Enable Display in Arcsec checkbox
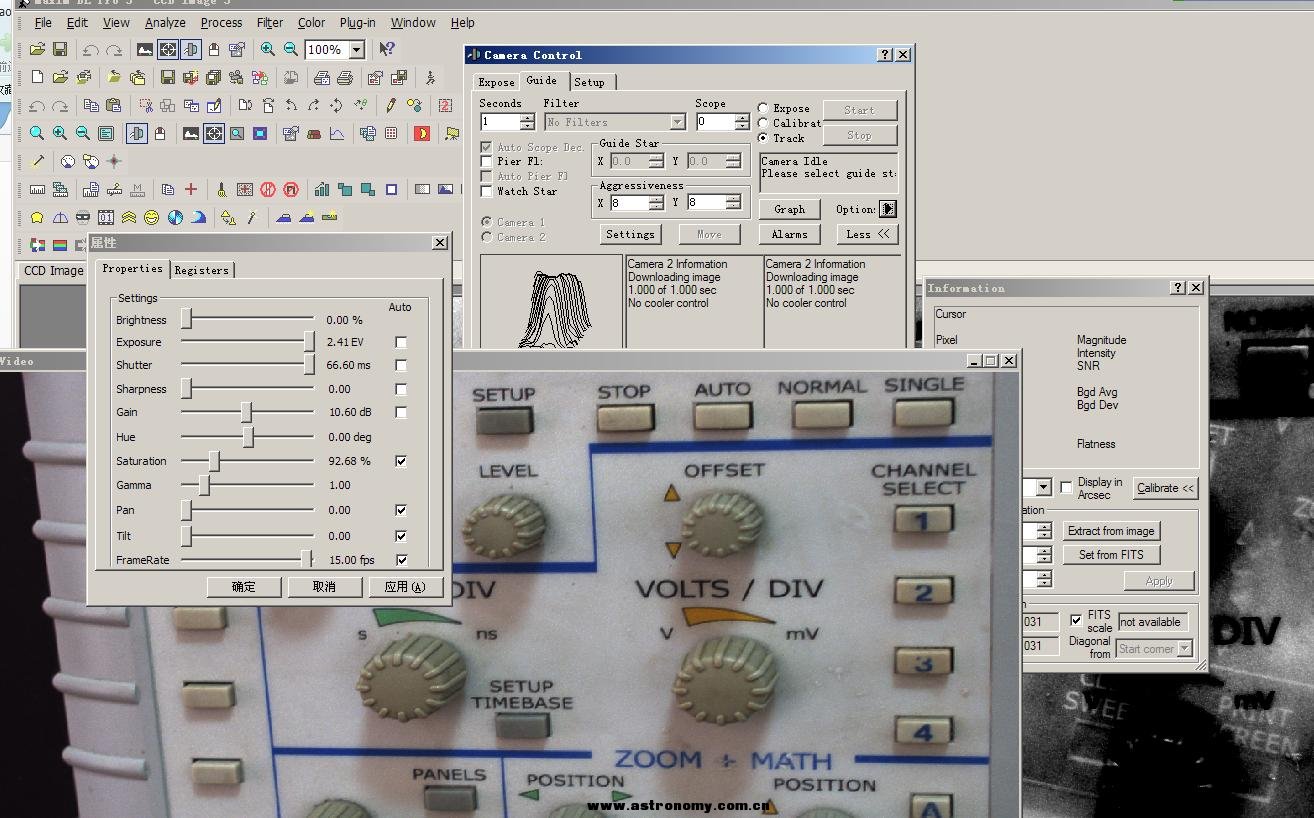The height and width of the screenshot is (818, 1314). pyautogui.click(x=1066, y=488)
